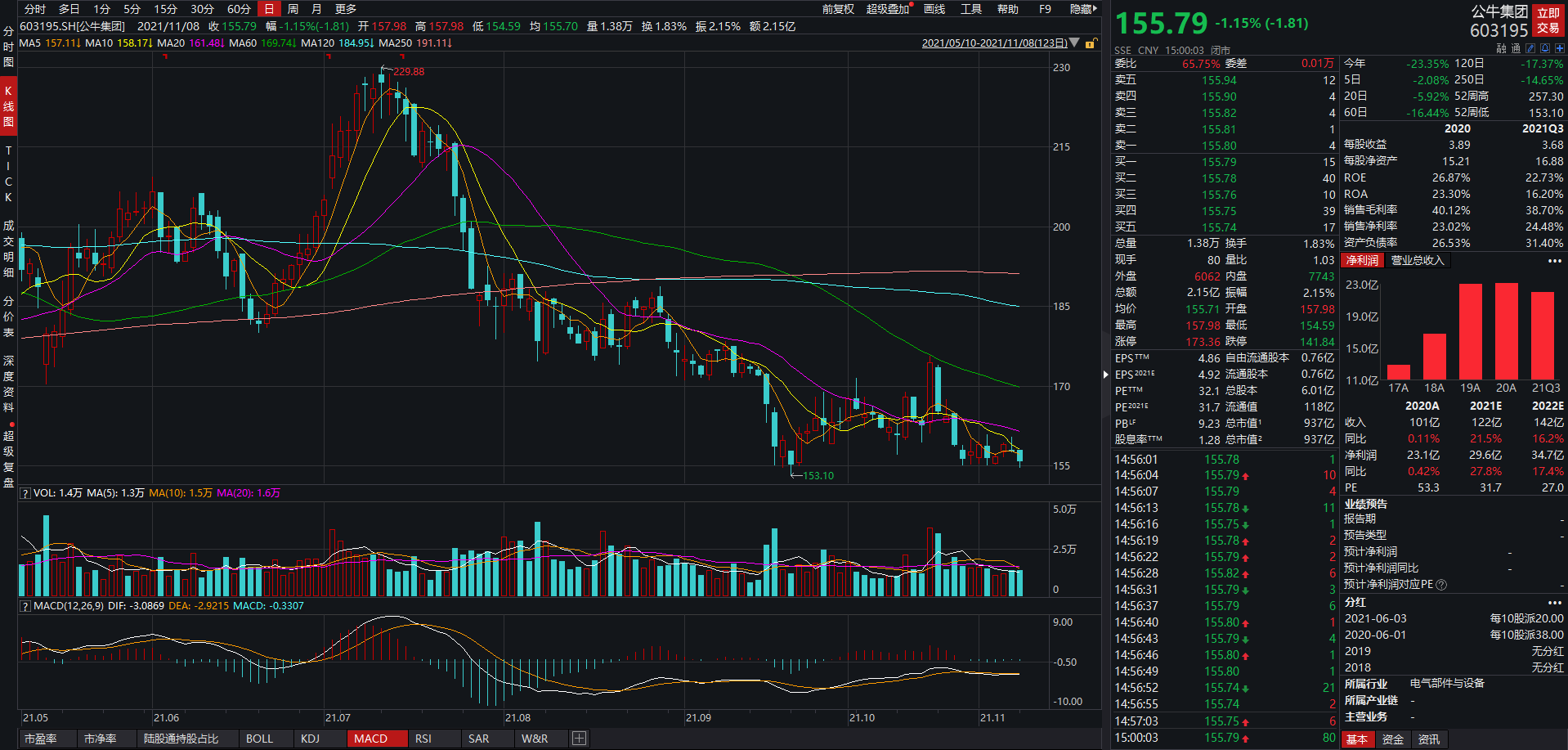Click the bell price alert icon

tap(1545, 48)
